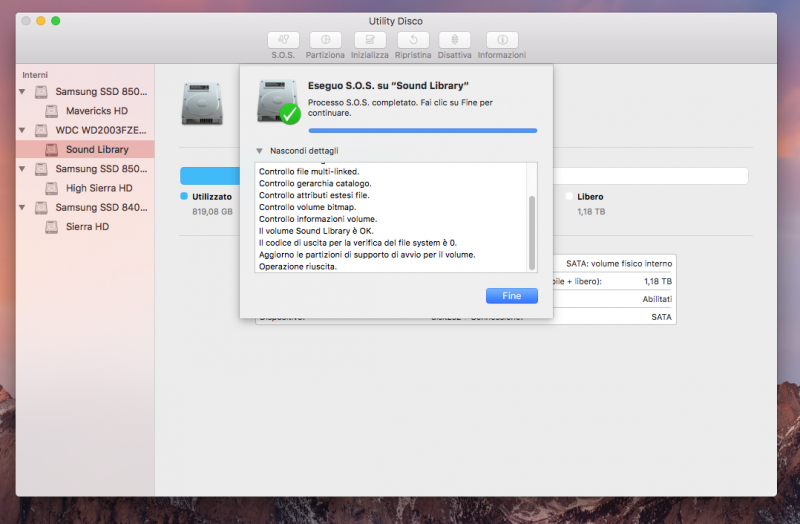Click the Samsung SSD 840 disk icon
The width and height of the screenshot is (800, 524).
click(x=41, y=208)
